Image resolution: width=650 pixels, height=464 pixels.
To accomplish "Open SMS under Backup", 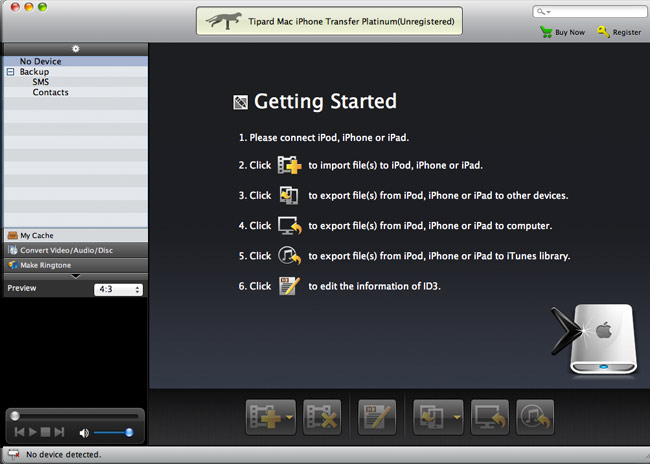I will click(41, 82).
